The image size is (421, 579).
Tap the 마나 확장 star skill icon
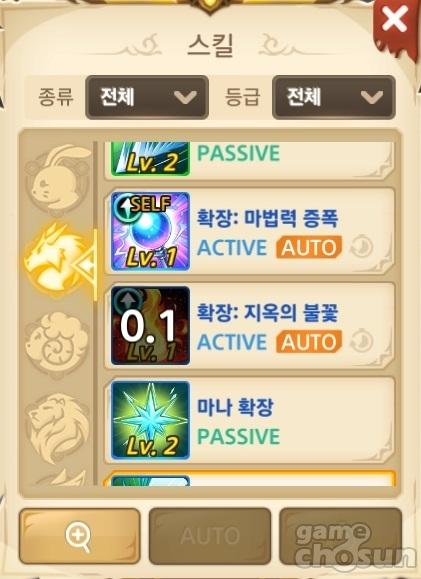151,420
